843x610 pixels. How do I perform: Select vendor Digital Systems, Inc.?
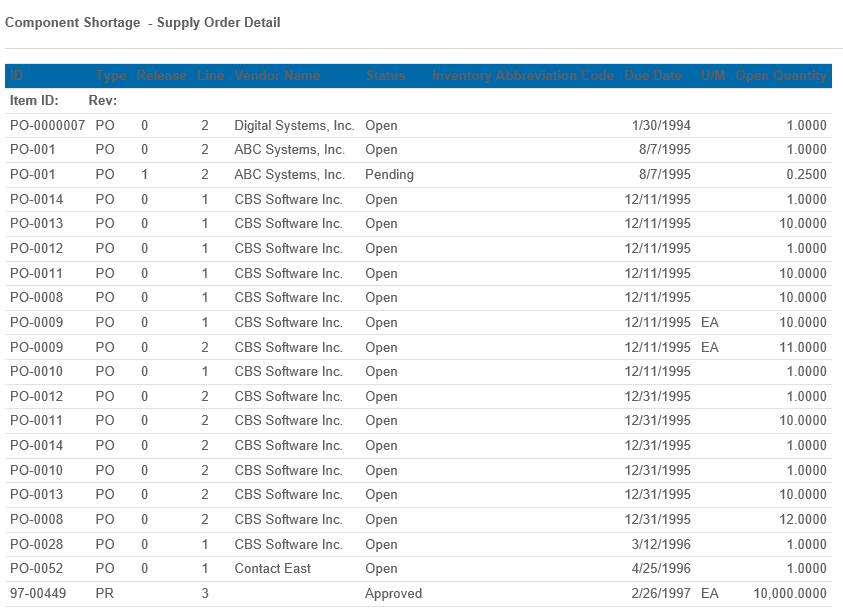click(294, 126)
